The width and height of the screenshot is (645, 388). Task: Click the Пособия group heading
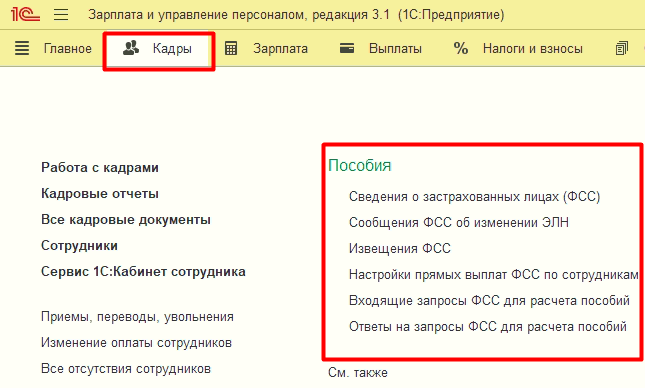[360, 165]
